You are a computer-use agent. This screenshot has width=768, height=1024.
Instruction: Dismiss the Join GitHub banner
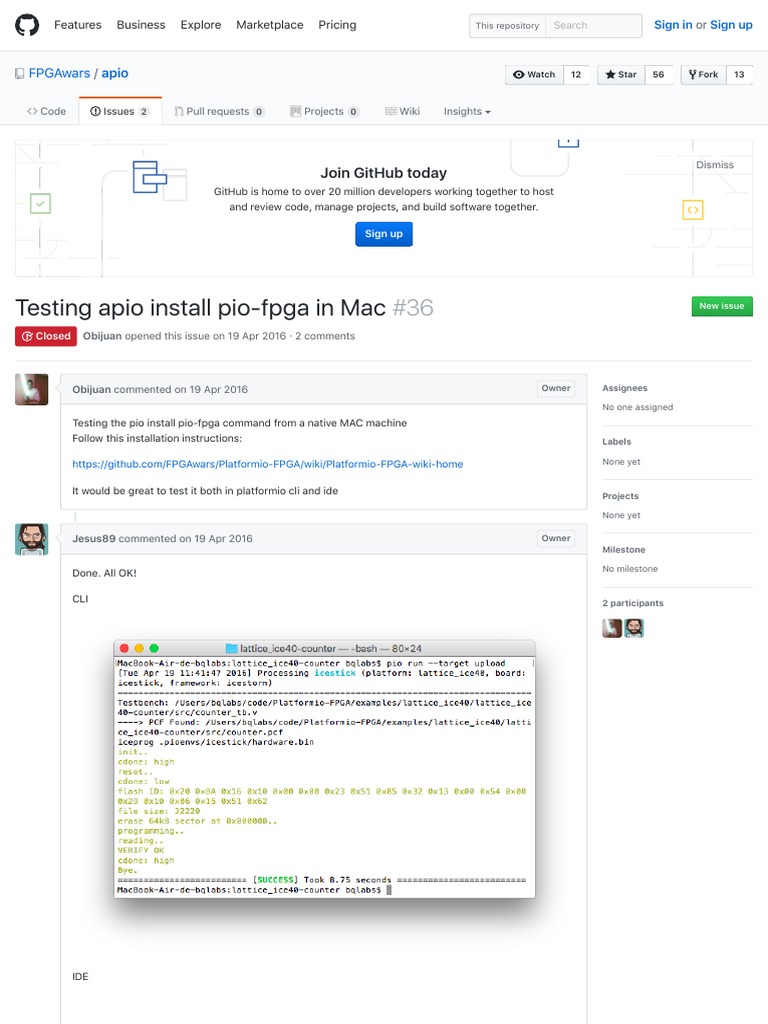pyautogui.click(x=714, y=165)
